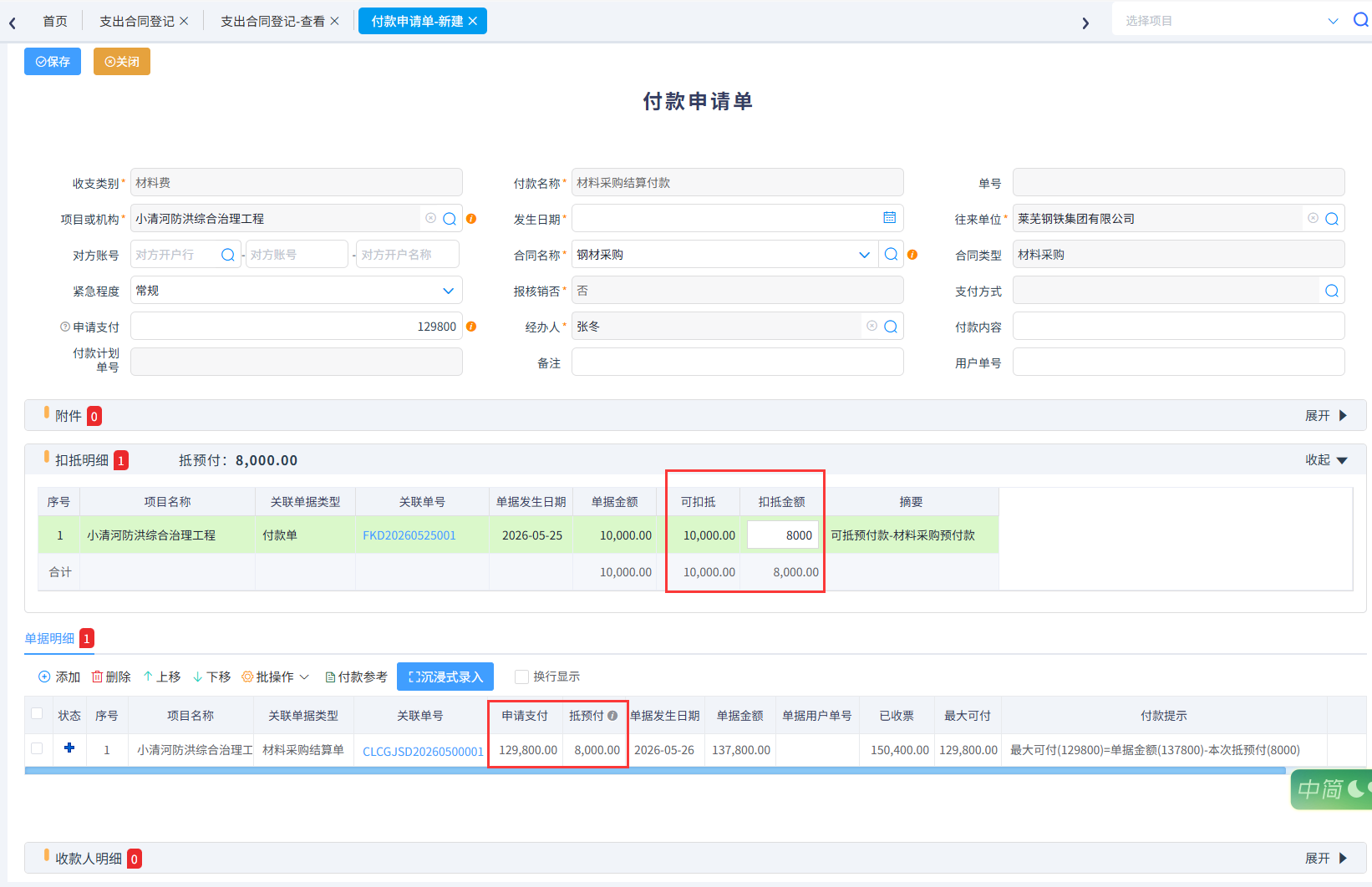Screen dimensions: 1372x887
Task: Tick the select-all checkbox in table header
Action: (x=37, y=713)
